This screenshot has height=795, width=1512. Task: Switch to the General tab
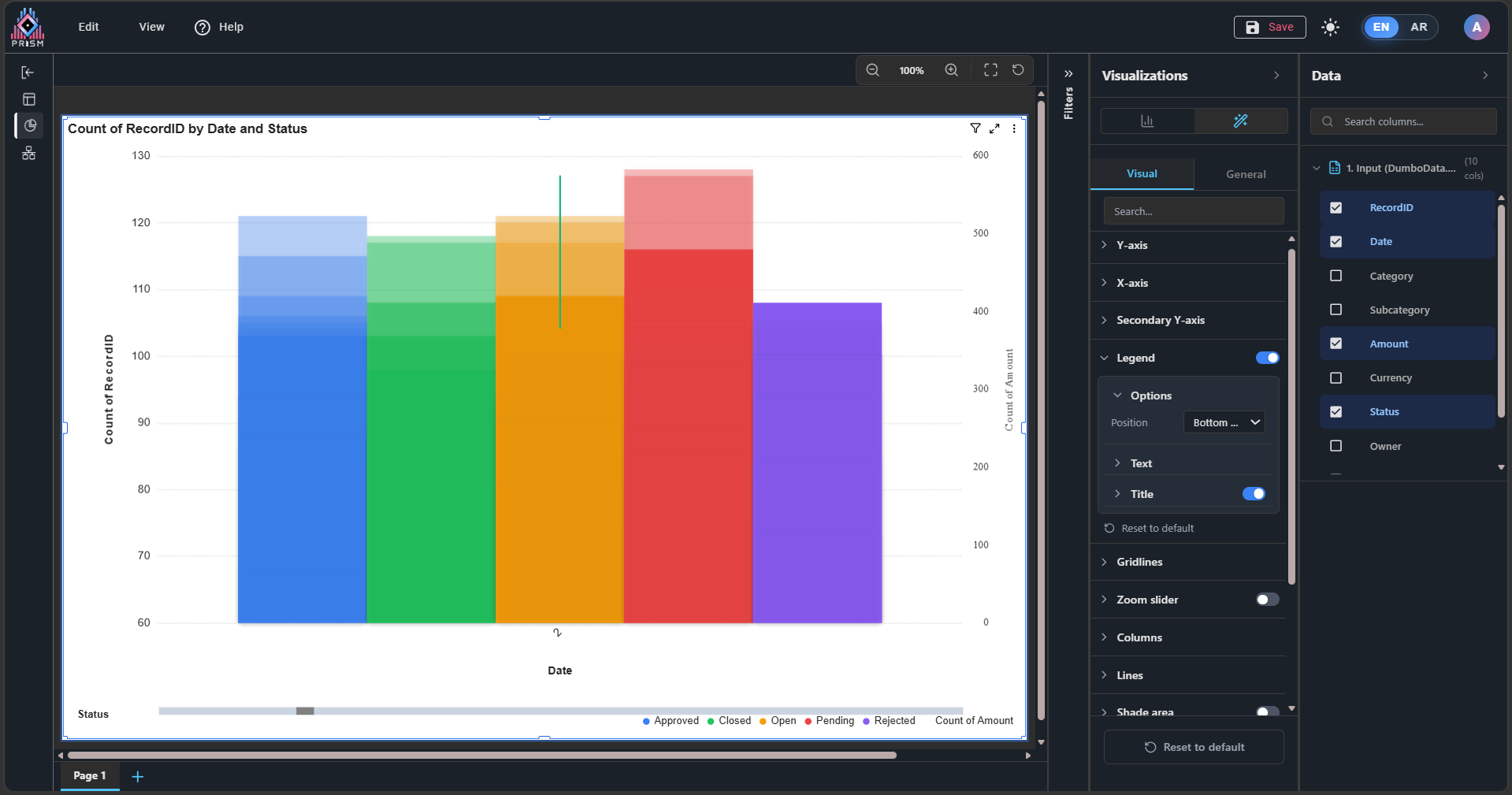pos(1245,174)
